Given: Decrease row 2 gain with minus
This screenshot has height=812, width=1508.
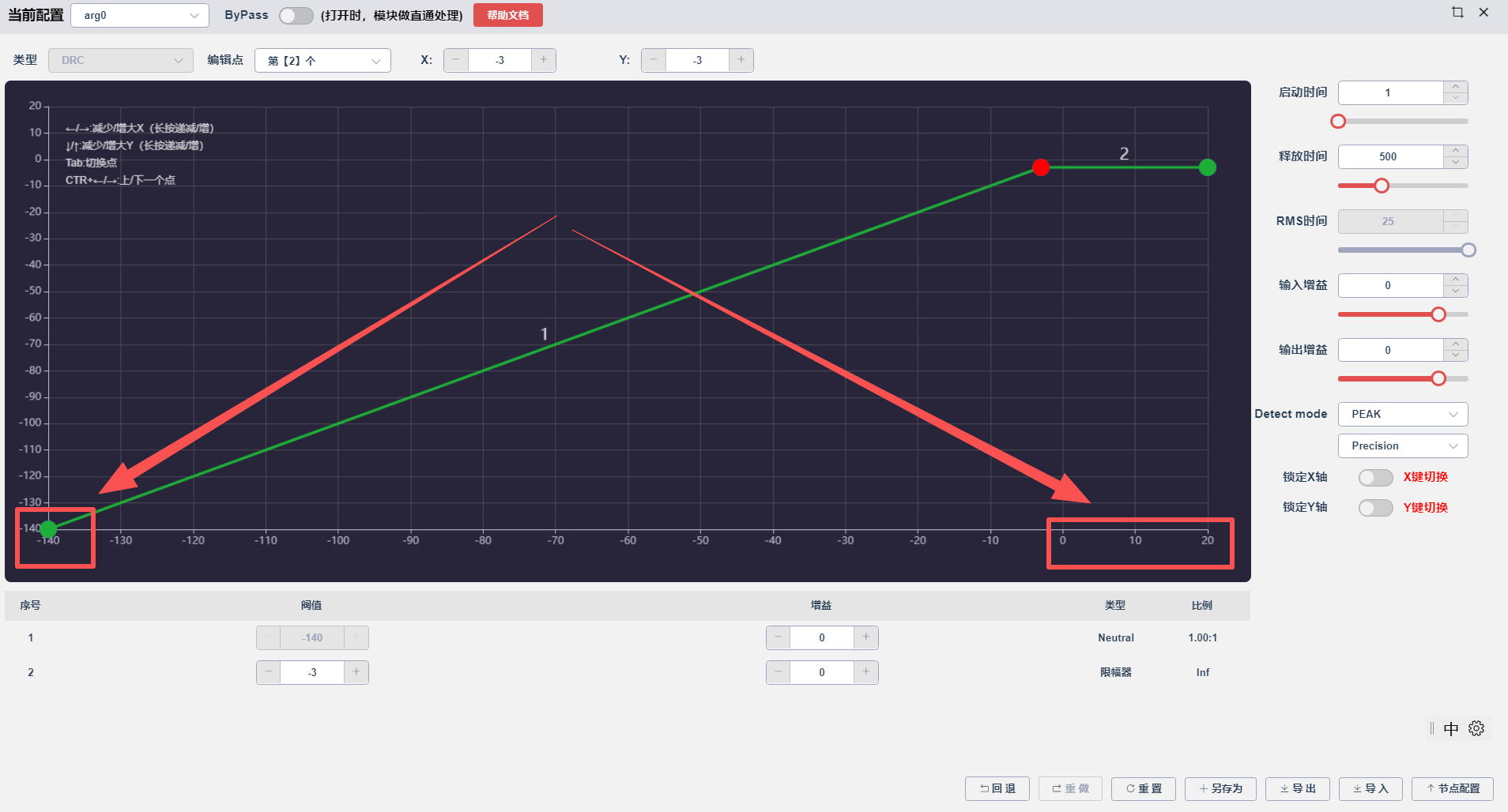Looking at the screenshot, I should point(779,672).
